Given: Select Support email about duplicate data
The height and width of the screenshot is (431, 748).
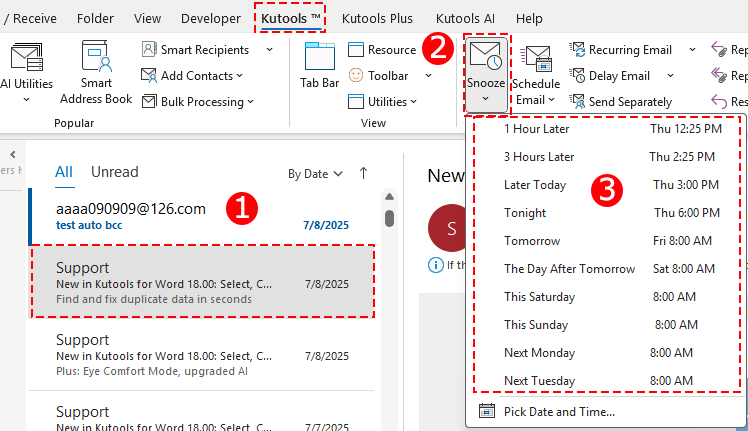Looking at the screenshot, I should click(202, 282).
